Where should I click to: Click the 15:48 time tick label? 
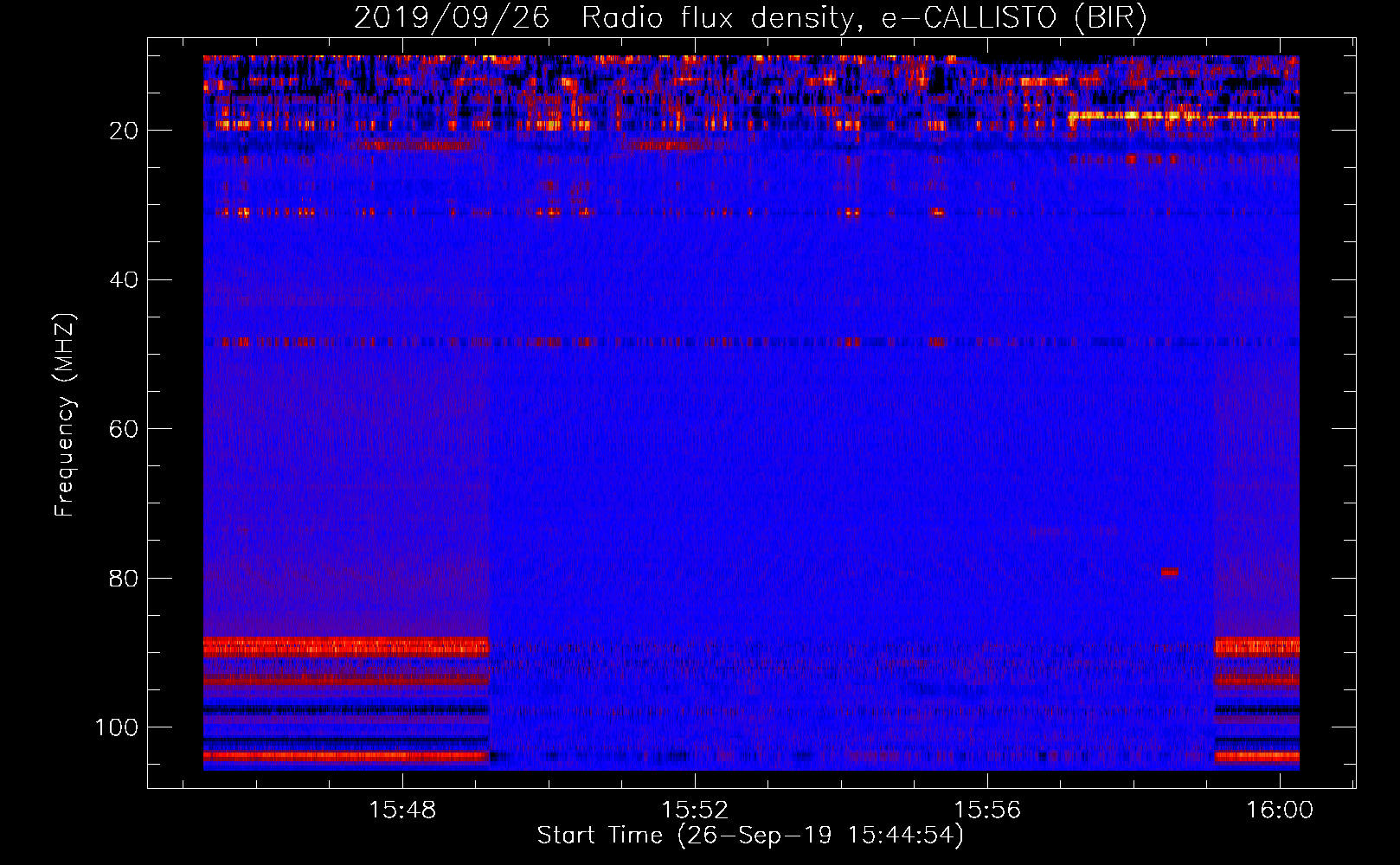click(x=402, y=811)
